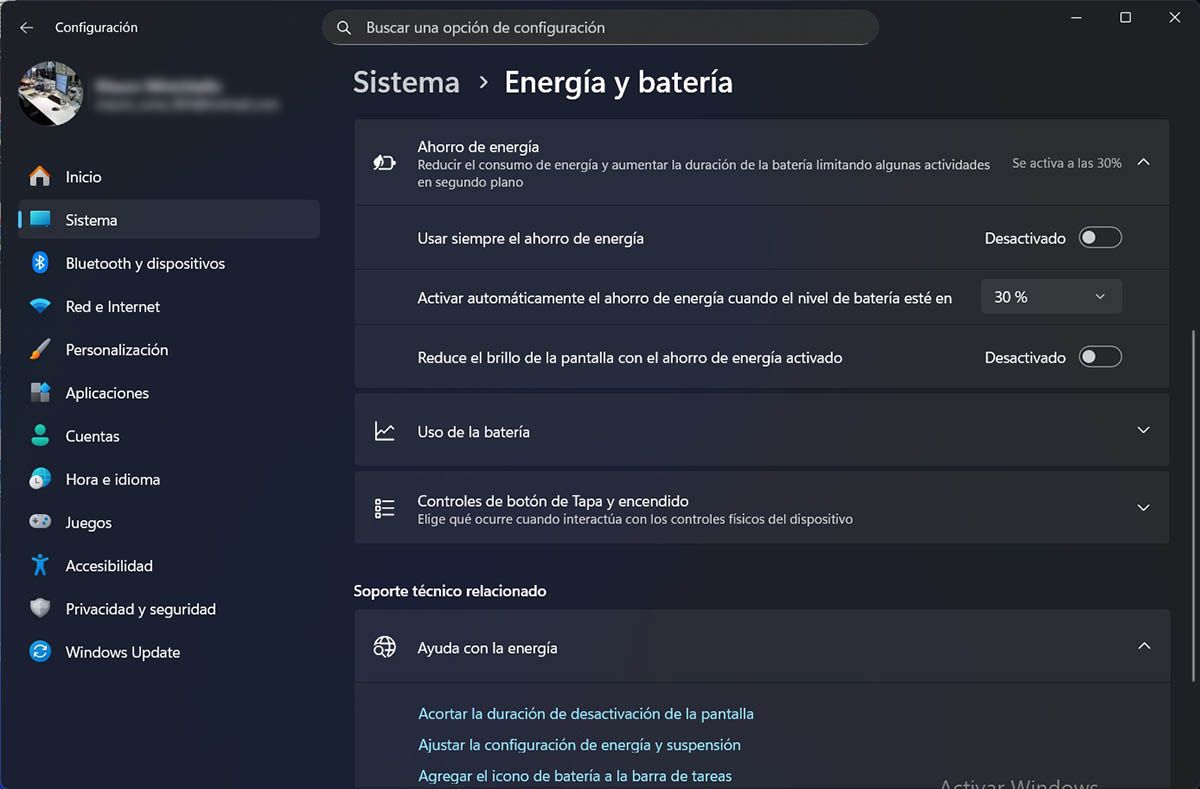Screen dimensions: 1200x789
Task: Click the Accesibilidad person icon
Action: (40, 566)
